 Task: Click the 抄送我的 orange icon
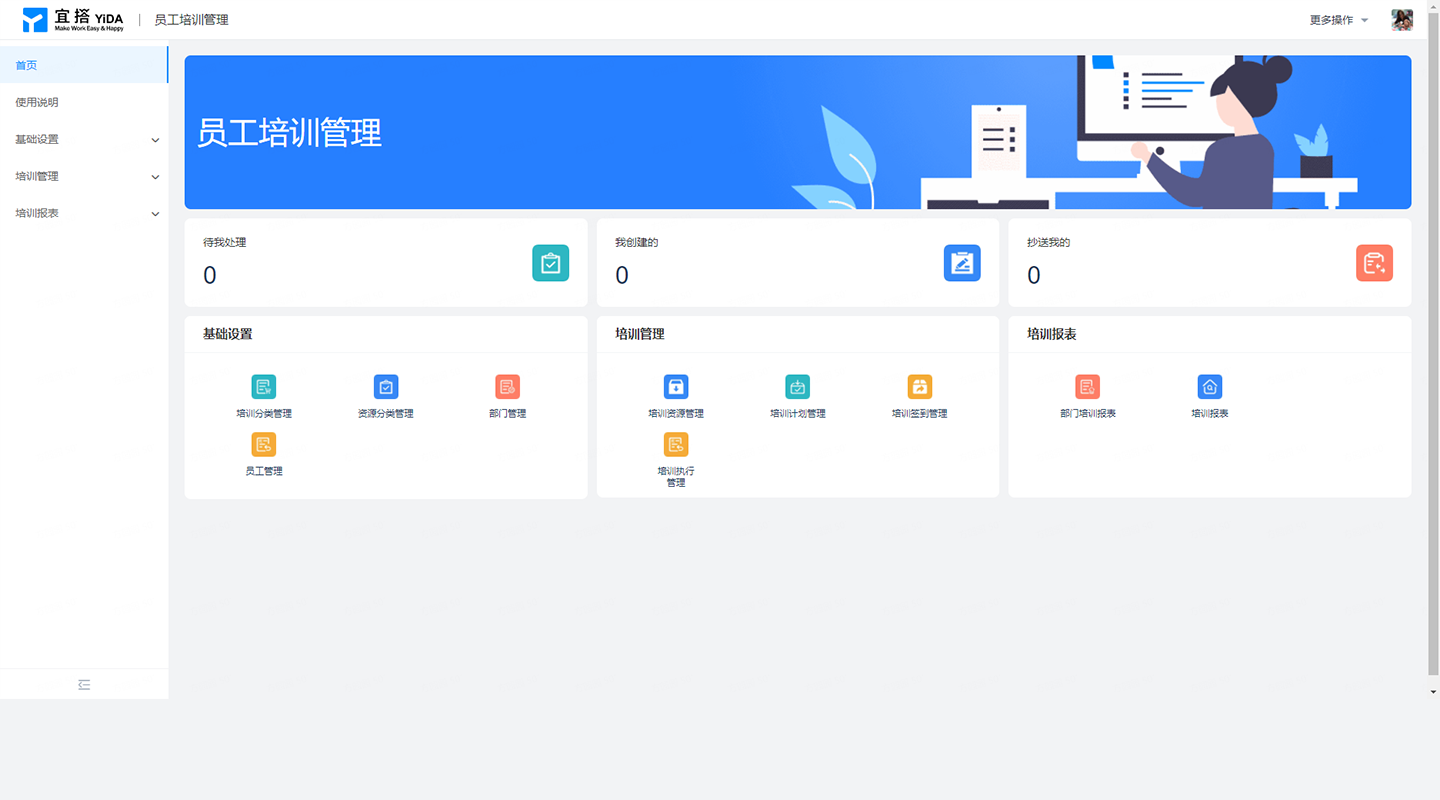[1374, 263]
